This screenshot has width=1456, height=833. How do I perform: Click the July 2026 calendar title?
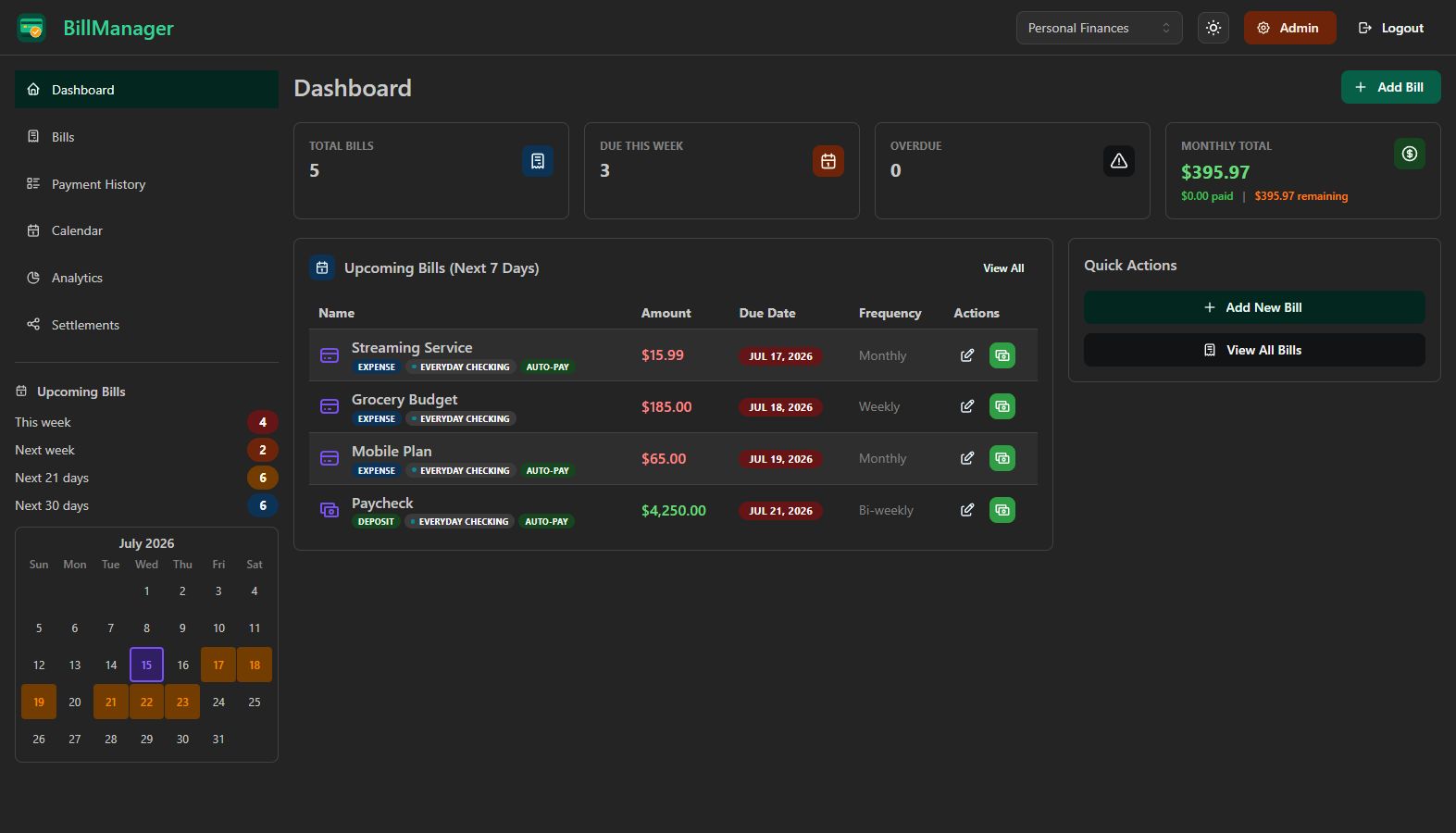[146, 543]
